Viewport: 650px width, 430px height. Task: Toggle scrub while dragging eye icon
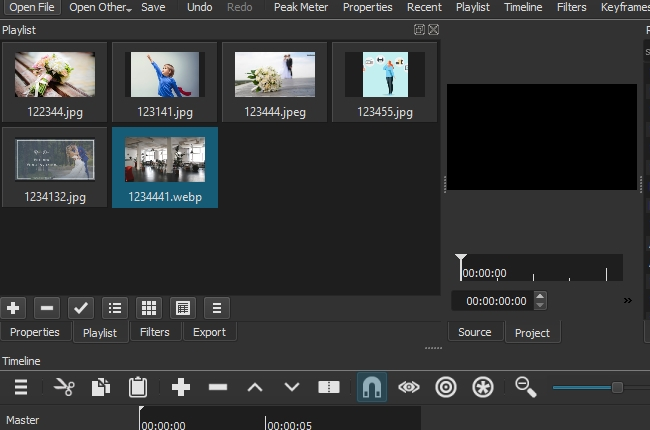409,387
